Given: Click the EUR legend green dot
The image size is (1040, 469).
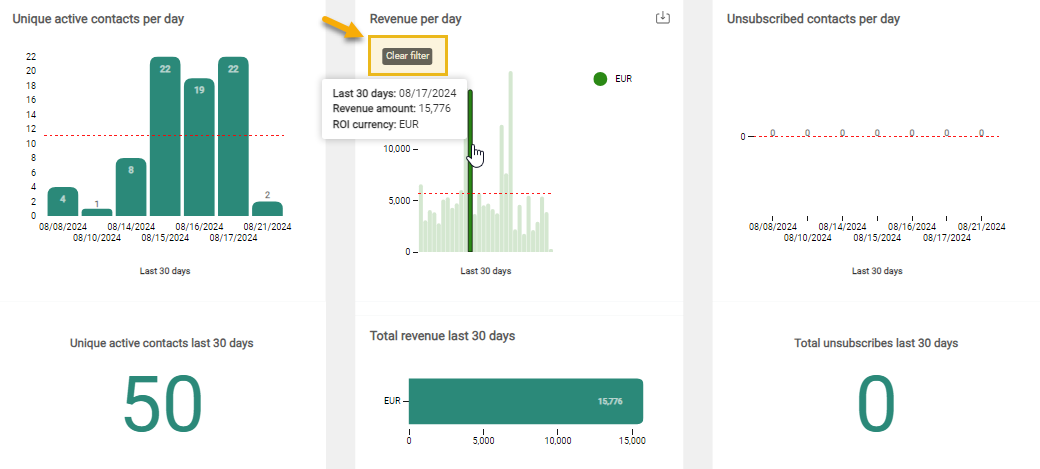Looking at the screenshot, I should pyautogui.click(x=600, y=78).
